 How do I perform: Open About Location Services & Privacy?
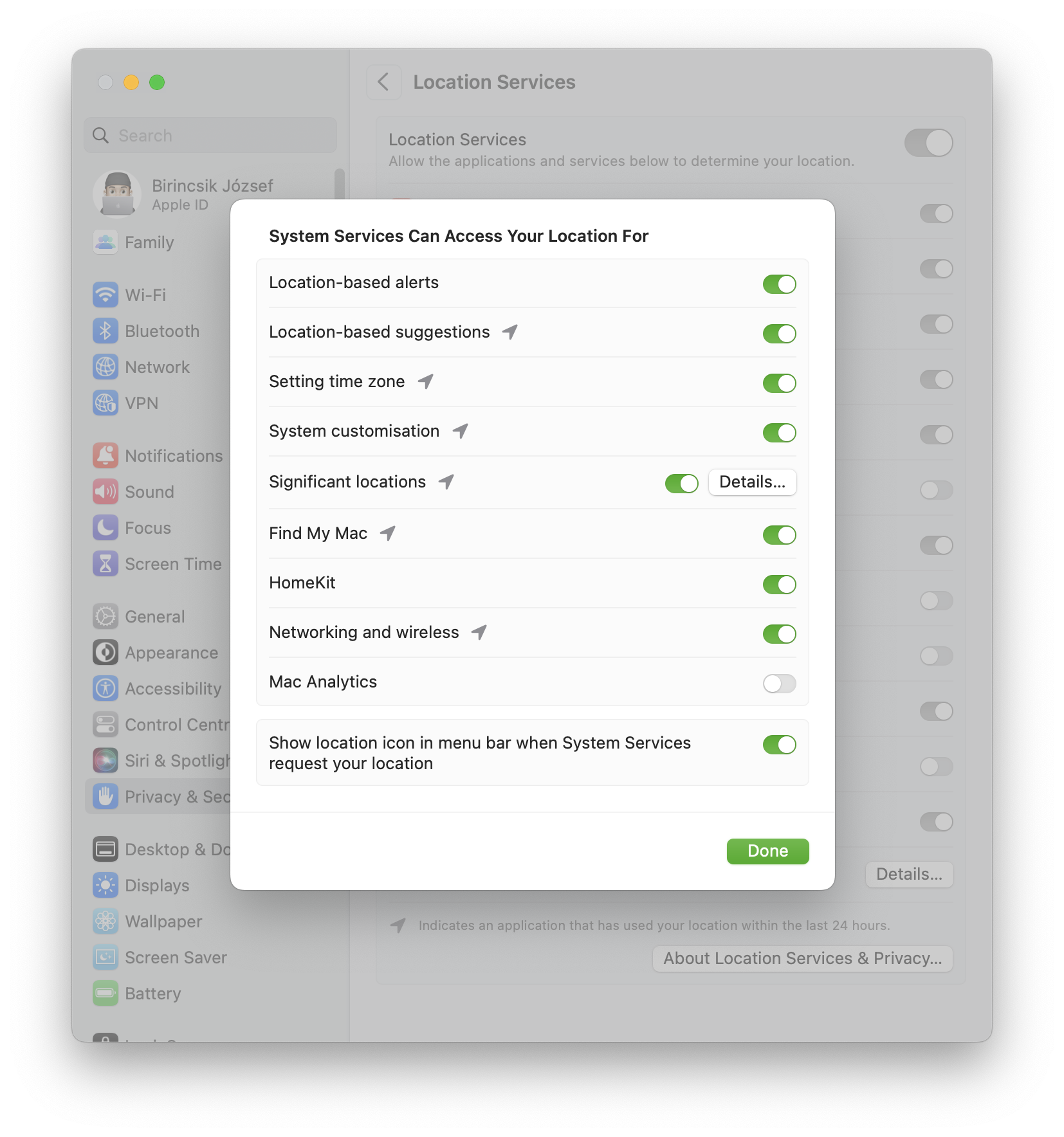[802, 958]
